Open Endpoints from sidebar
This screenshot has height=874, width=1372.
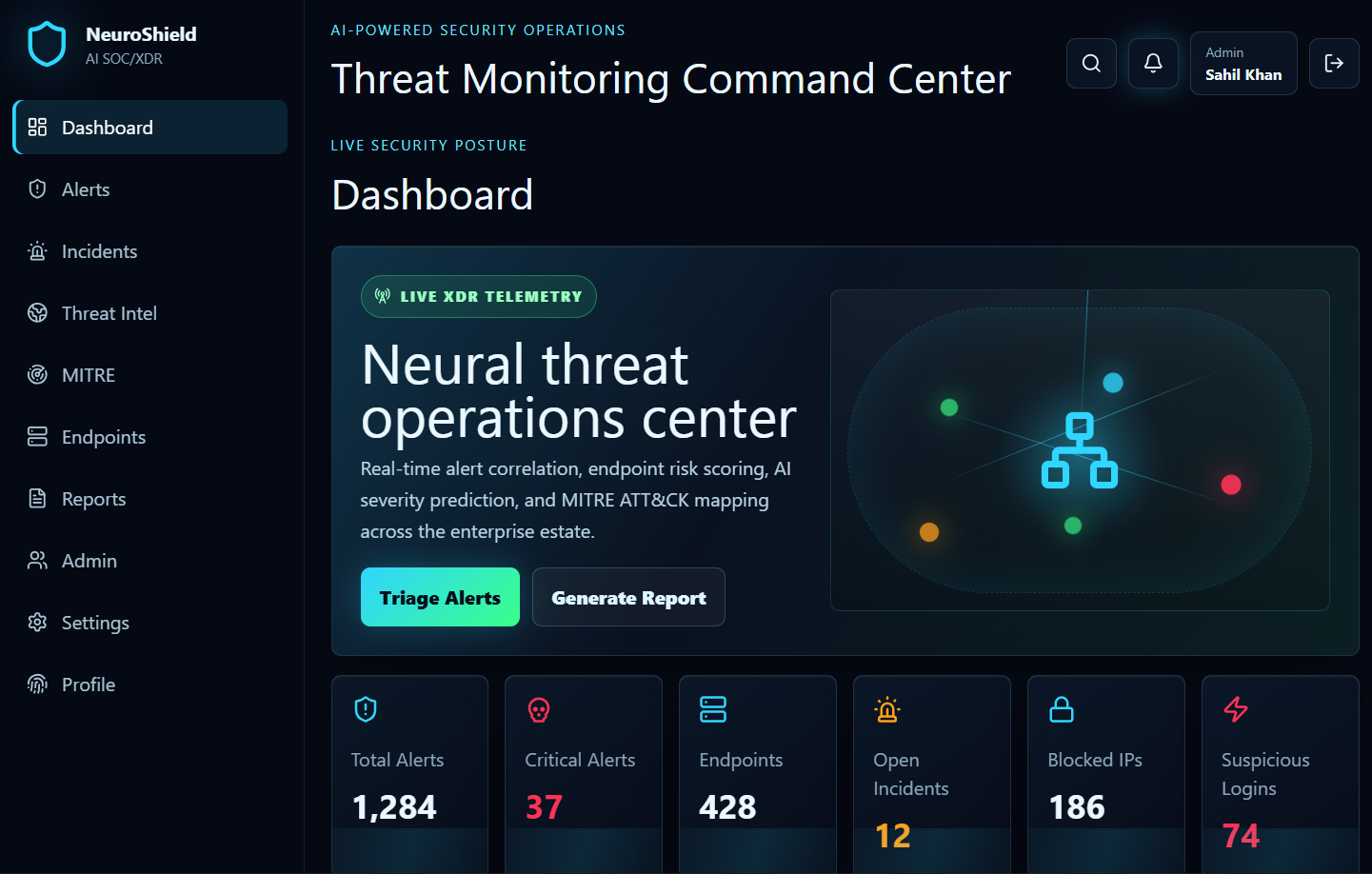[x=150, y=437]
